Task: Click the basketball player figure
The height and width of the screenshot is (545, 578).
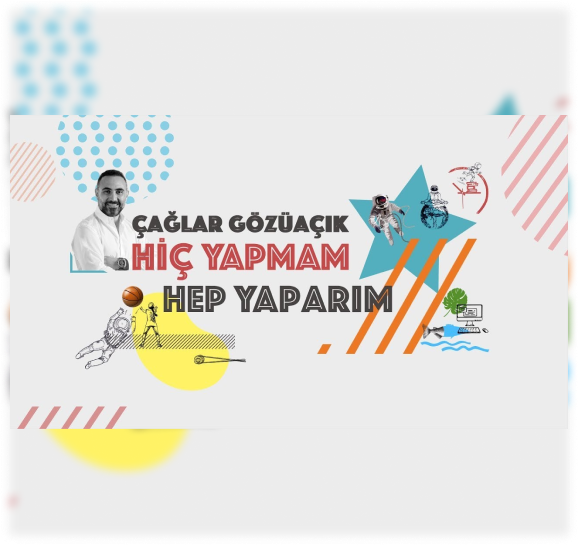Action: (148, 324)
